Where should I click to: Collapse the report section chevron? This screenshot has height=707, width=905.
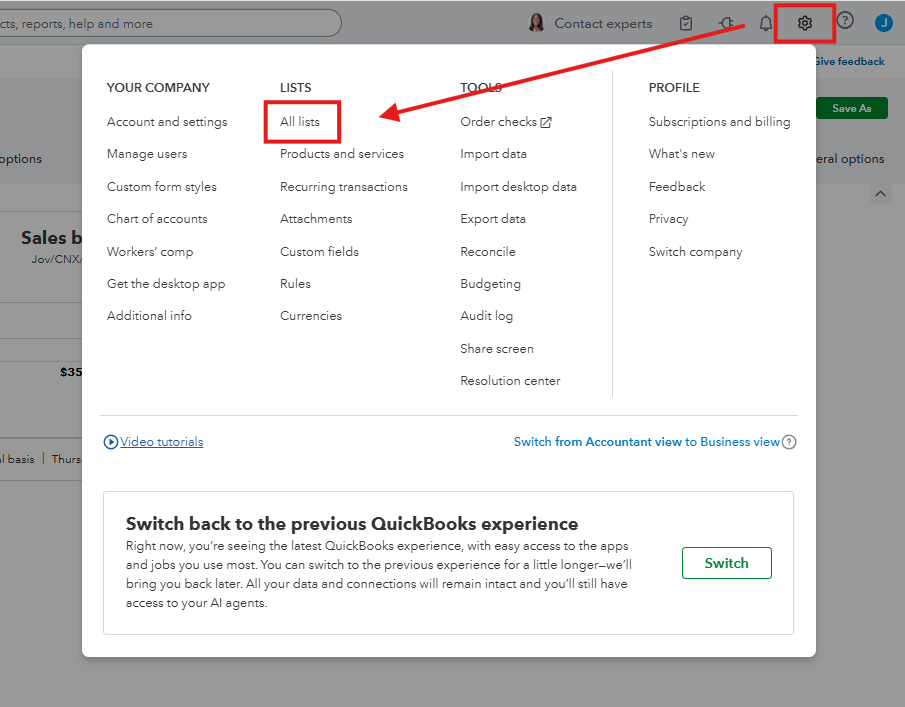(880, 193)
